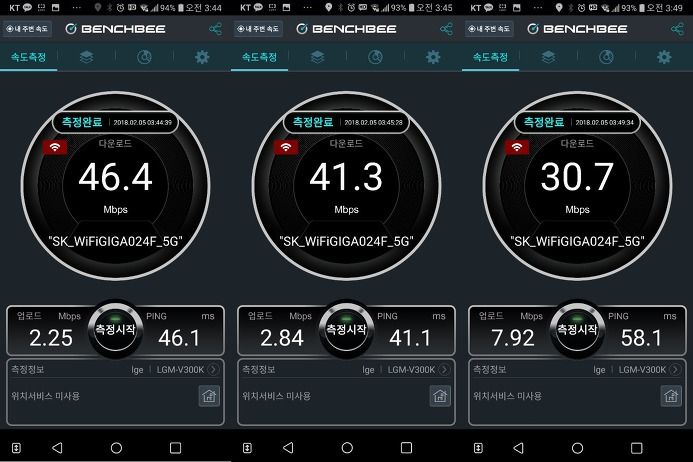Select timestamp 2018.02.05 03:49:34

pyautogui.click(x=604, y=122)
